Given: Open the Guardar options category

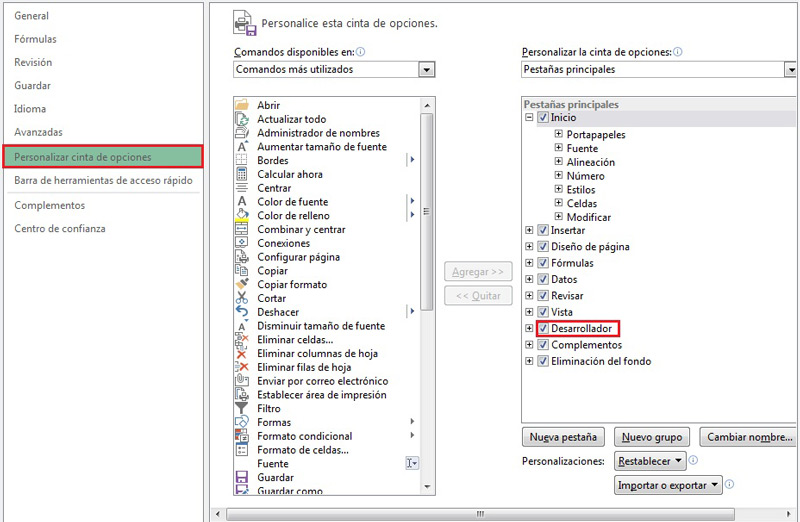Looking at the screenshot, I should [x=33, y=86].
